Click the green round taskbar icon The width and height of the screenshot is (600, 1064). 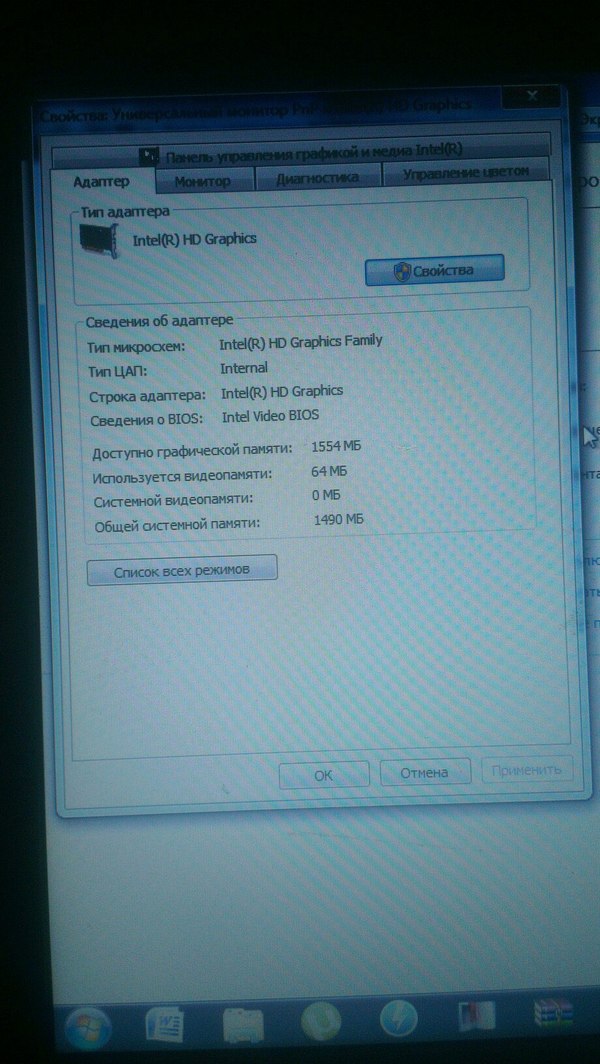pos(321,1024)
